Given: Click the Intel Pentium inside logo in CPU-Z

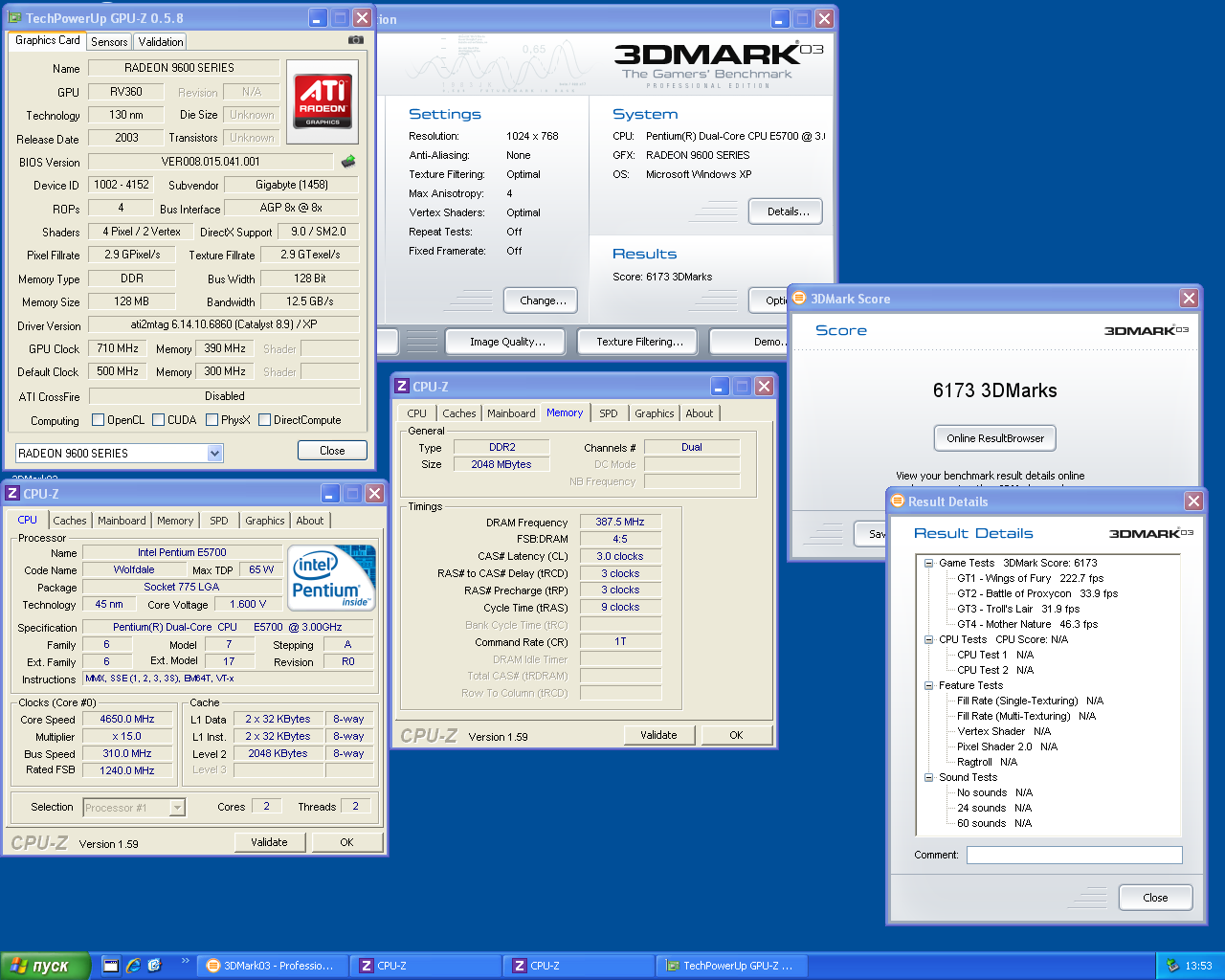Looking at the screenshot, I should point(333,578).
